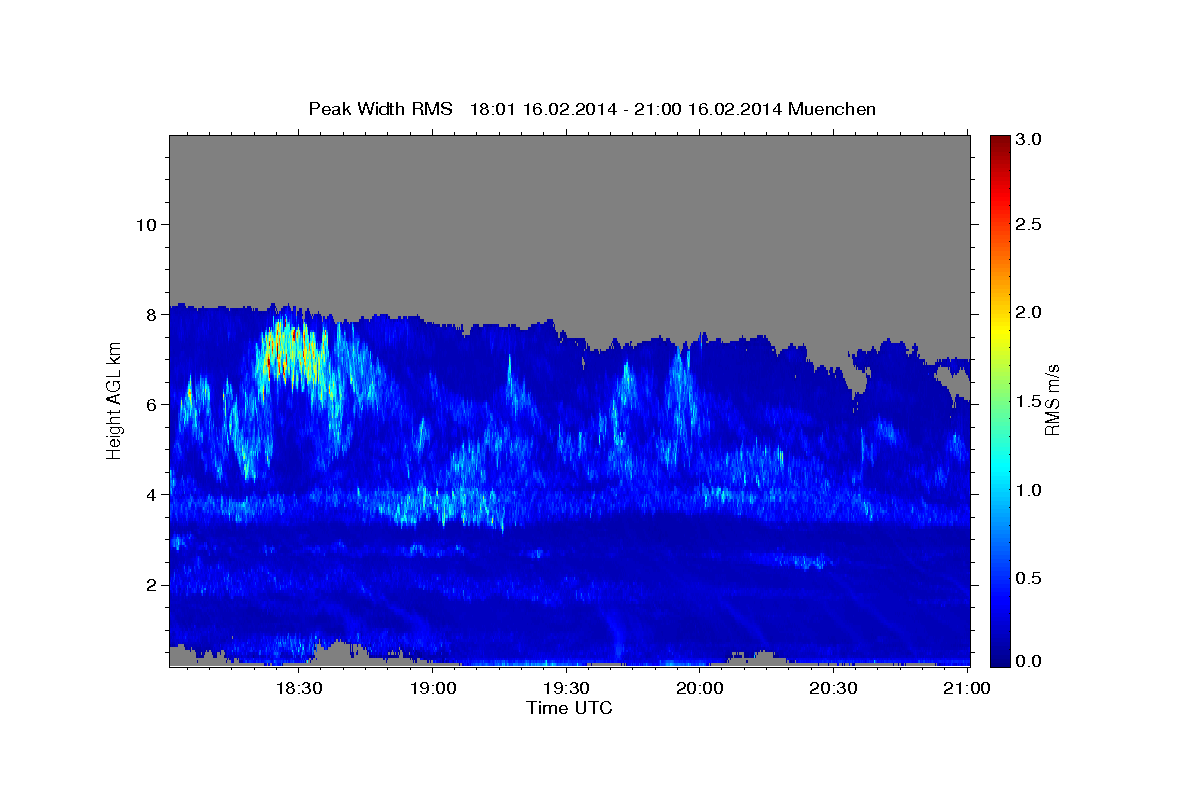
Task: Click the plot title 'Peak Width RMS' text
Action: (x=380, y=109)
